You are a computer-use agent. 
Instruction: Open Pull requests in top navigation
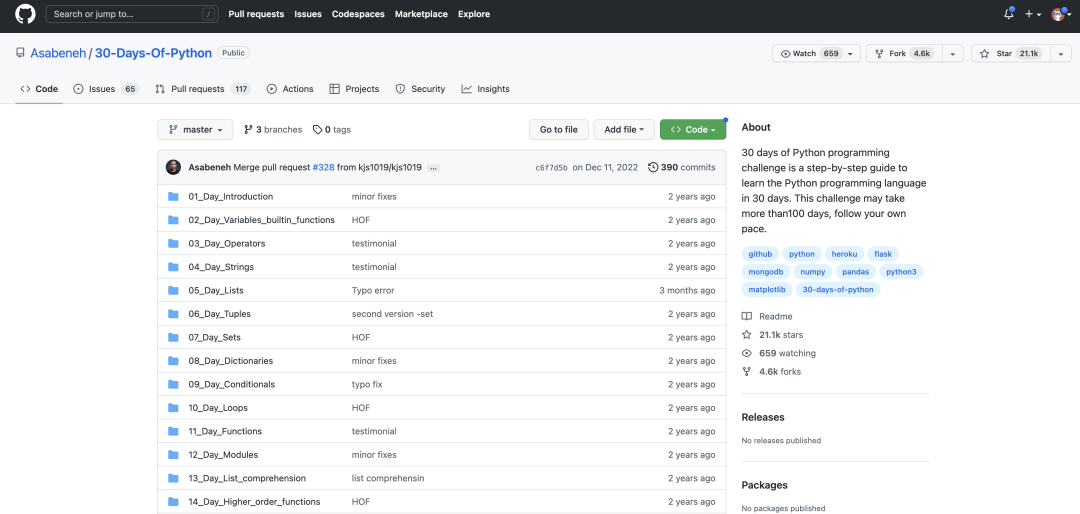point(256,14)
